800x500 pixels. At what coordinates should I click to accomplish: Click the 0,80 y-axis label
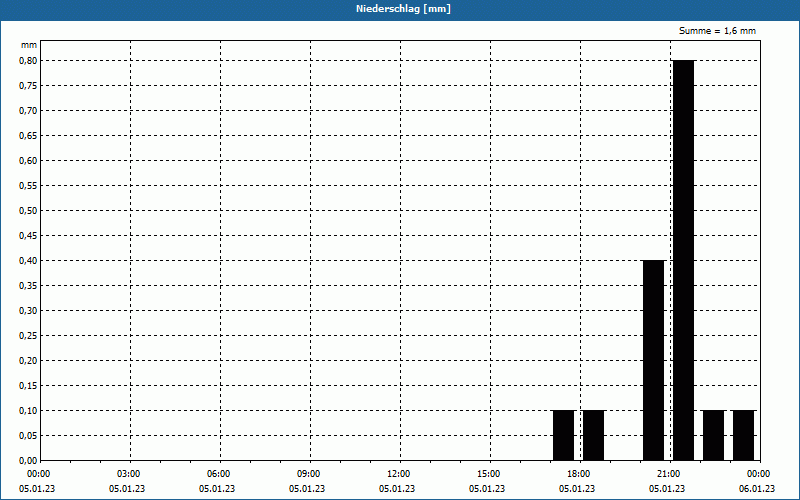click(28, 61)
